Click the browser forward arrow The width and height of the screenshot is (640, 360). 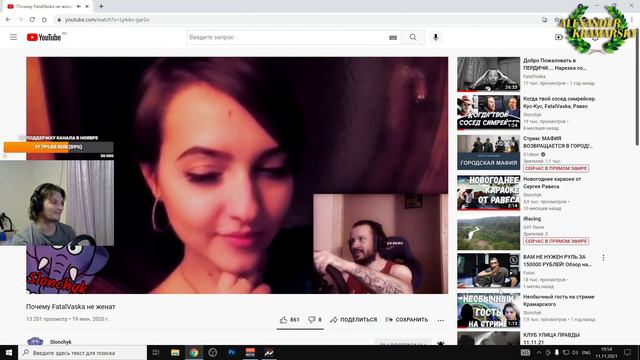point(20,20)
